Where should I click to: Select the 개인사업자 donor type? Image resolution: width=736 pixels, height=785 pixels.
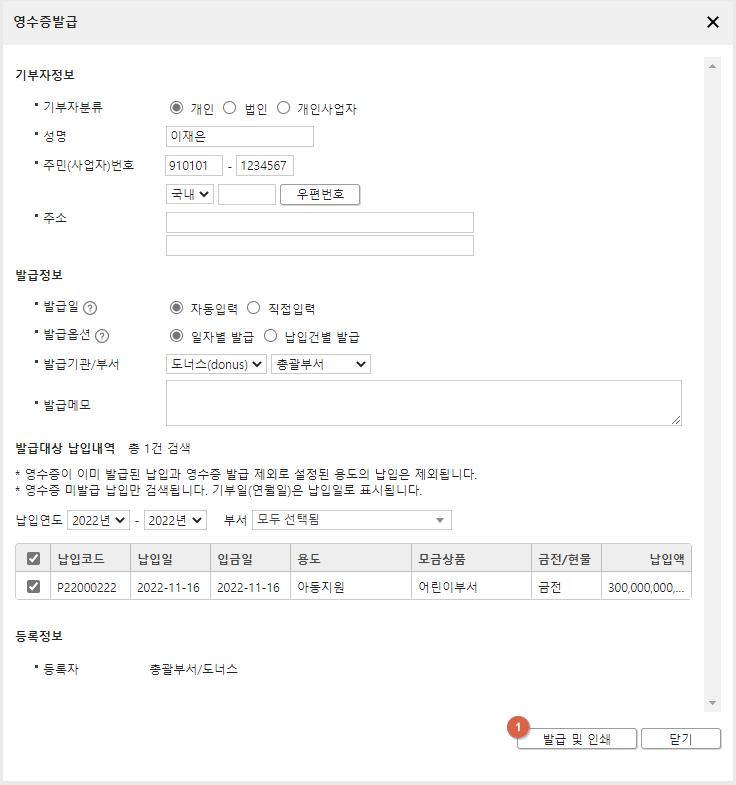tap(283, 108)
